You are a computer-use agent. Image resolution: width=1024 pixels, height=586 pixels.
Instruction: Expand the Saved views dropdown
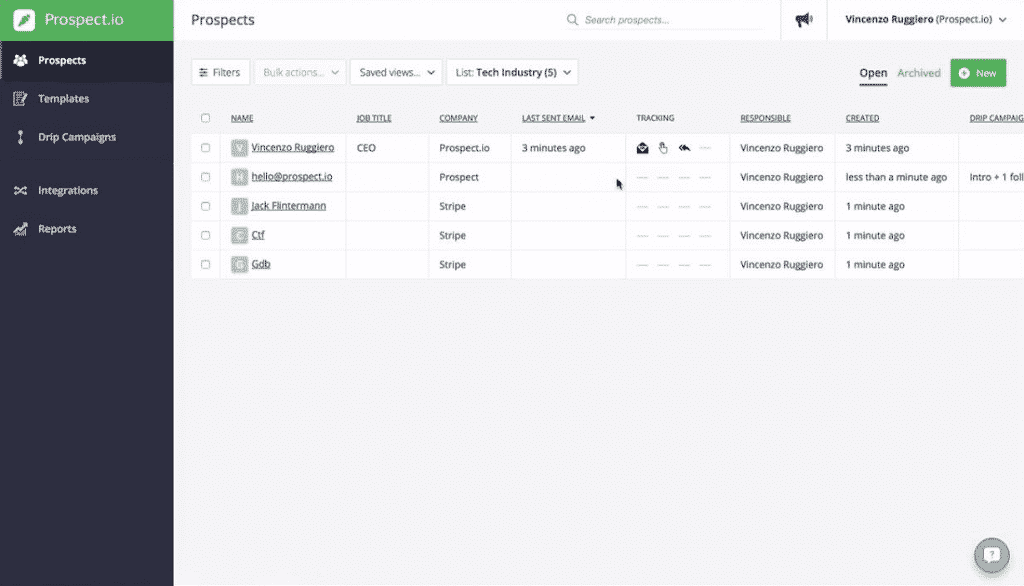[x=398, y=72]
